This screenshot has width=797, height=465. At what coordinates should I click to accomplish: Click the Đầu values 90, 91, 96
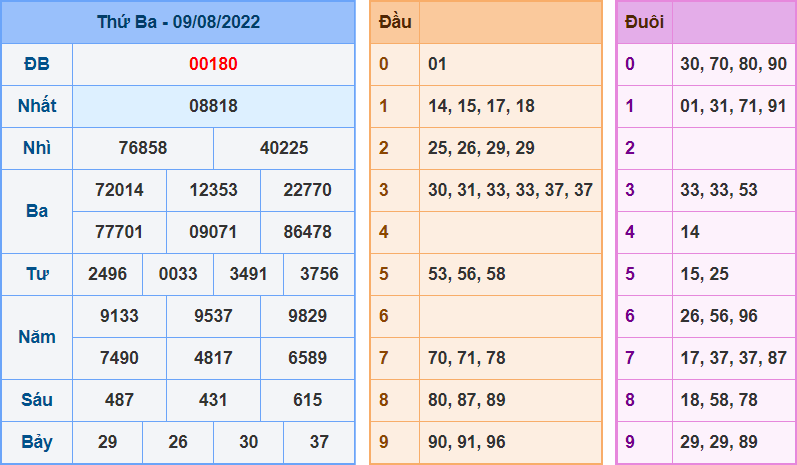467,442
